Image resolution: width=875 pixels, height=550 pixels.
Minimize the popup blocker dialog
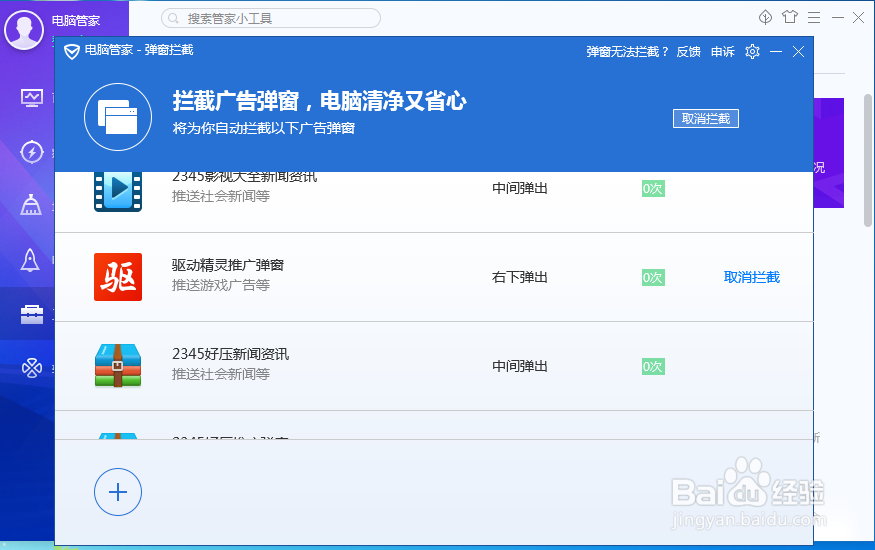click(776, 52)
